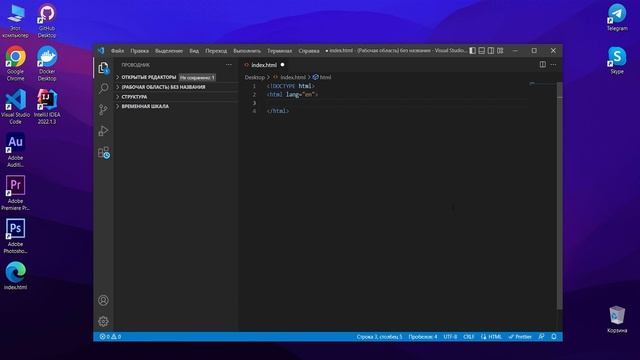640x360 pixels.
Task: Open the Справка menu
Action: click(309, 51)
